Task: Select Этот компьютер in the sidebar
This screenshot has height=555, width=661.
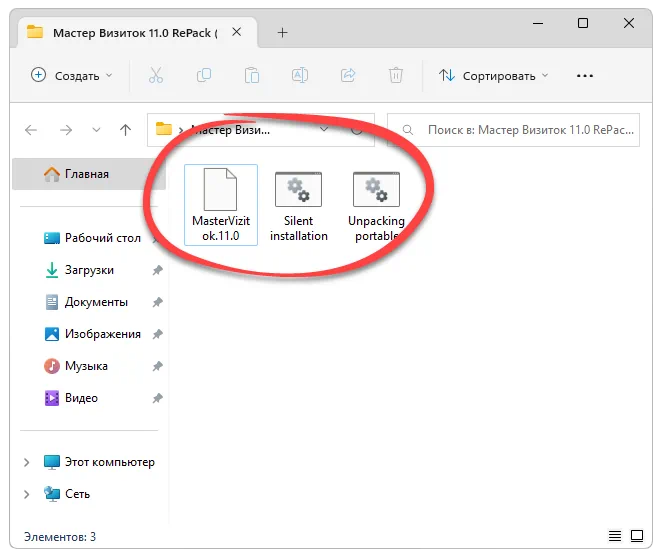Action: [99, 462]
